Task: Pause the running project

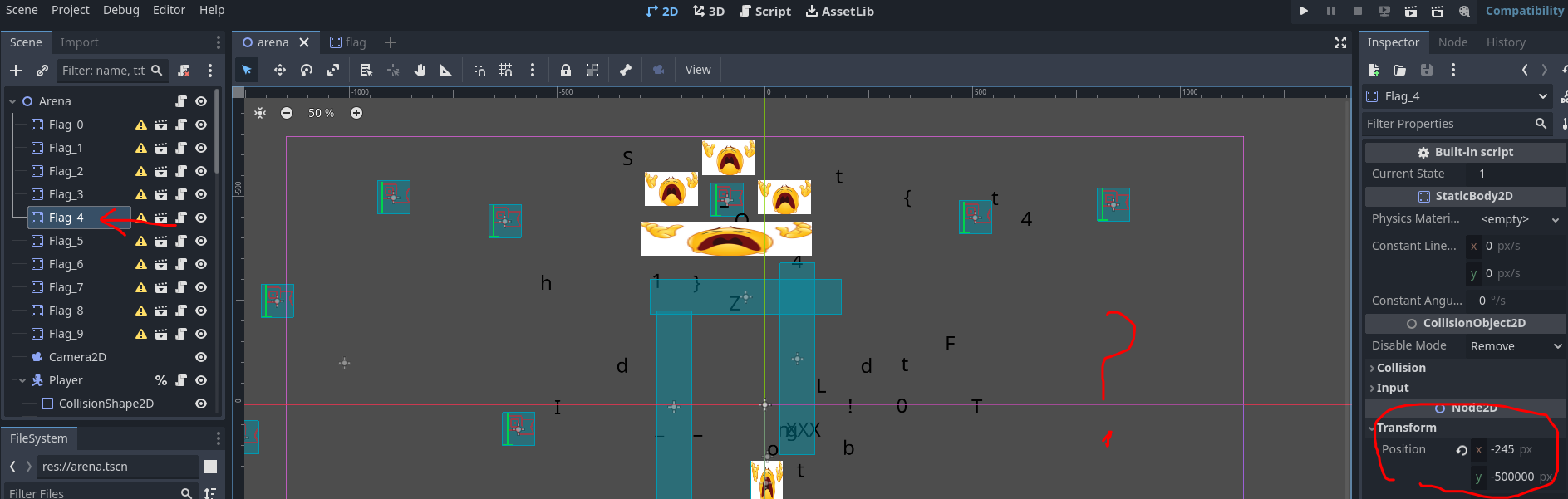Action: click(x=1331, y=11)
